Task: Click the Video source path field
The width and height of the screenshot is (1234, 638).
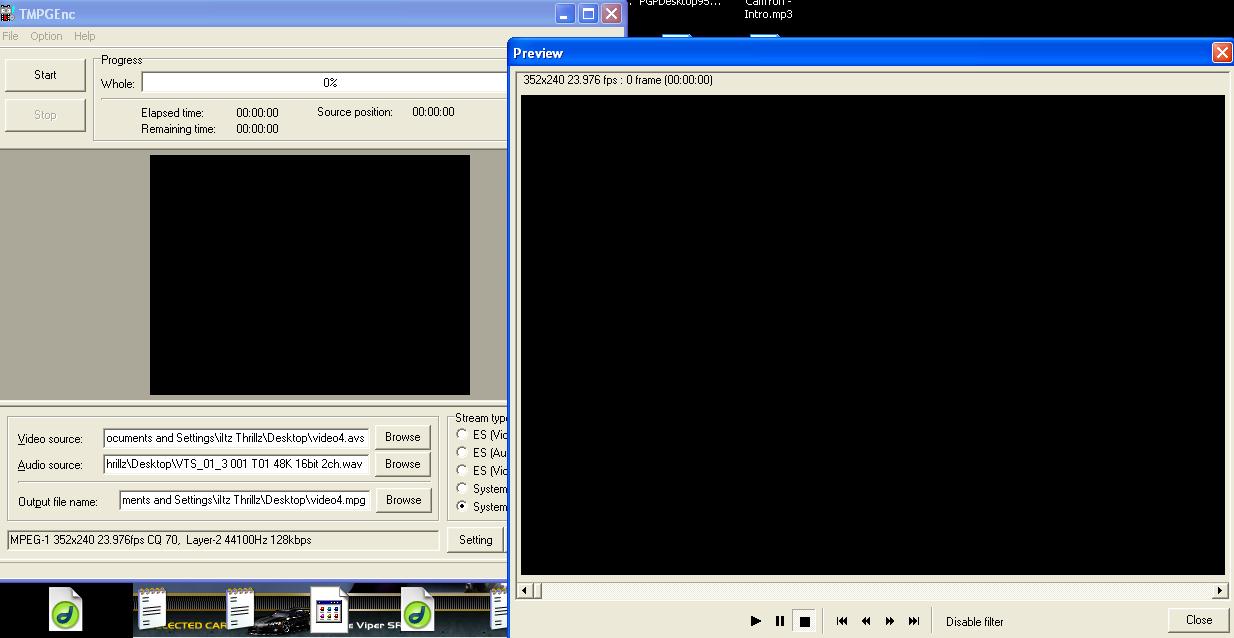Action: click(236, 438)
